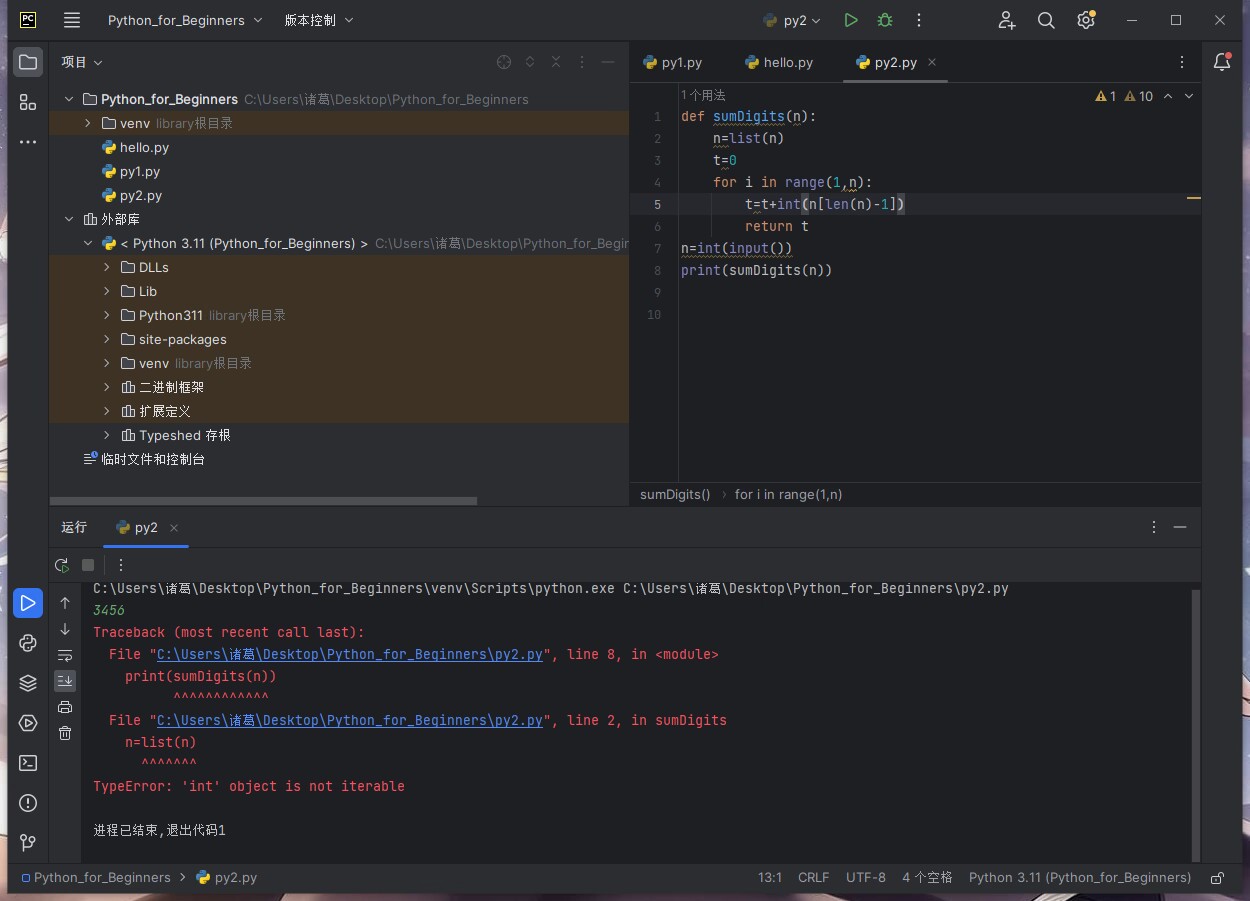Switch to the hello.py editor tab

[x=779, y=62]
